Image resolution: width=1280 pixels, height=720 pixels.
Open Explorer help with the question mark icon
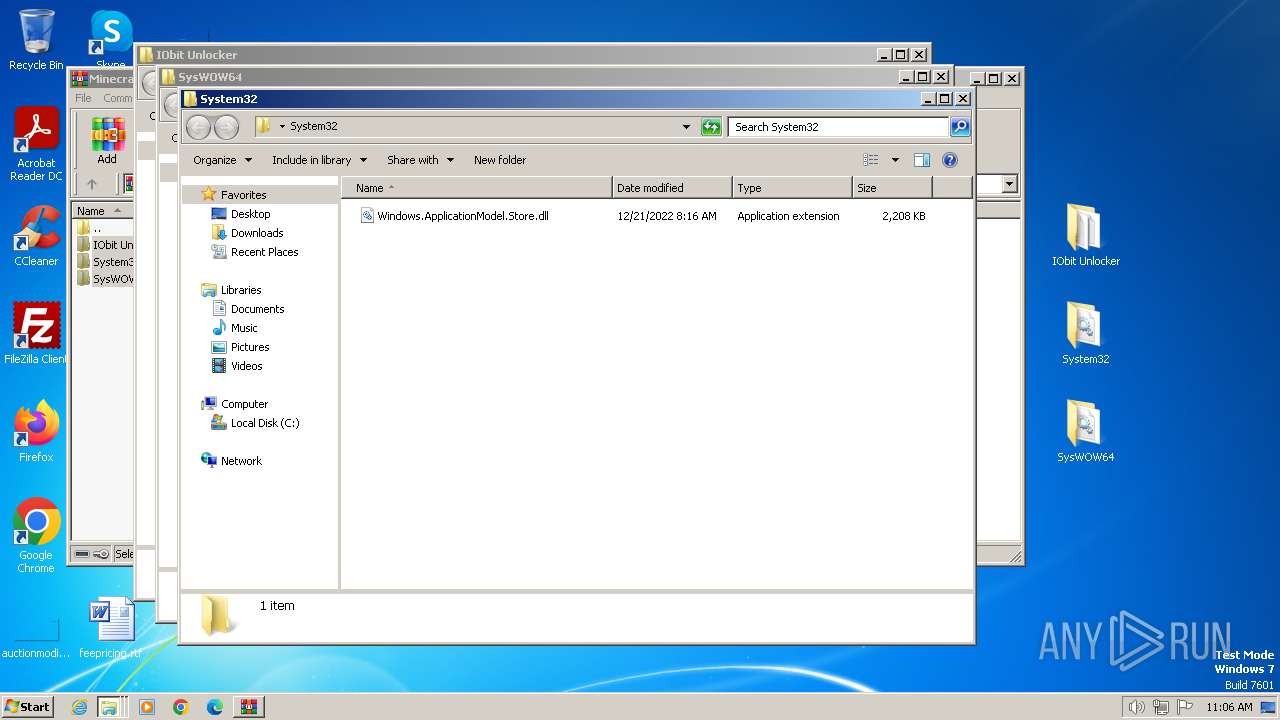pos(950,160)
